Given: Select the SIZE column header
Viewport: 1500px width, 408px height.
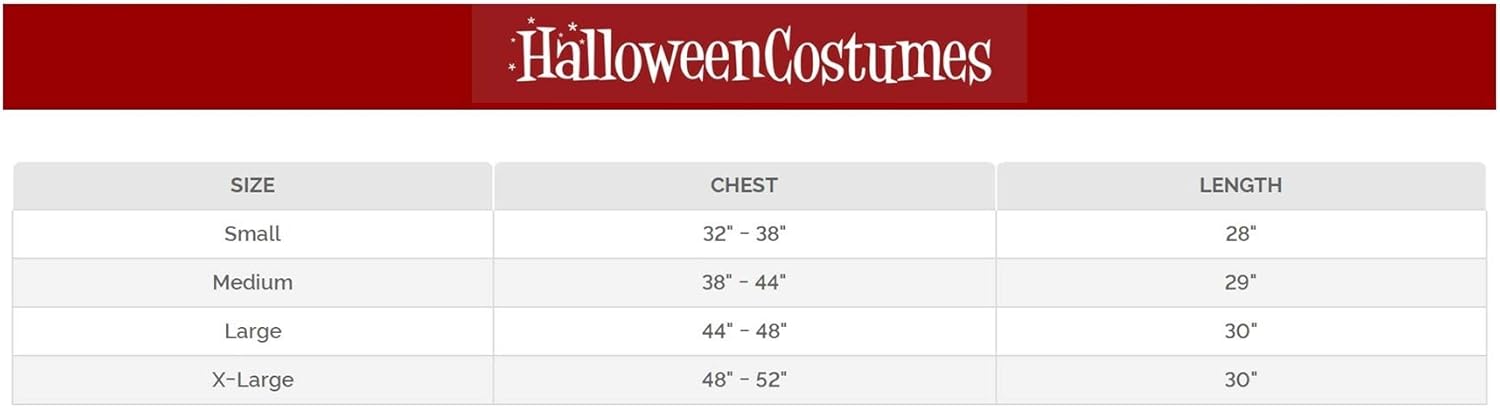Looking at the screenshot, I should coord(252,185).
